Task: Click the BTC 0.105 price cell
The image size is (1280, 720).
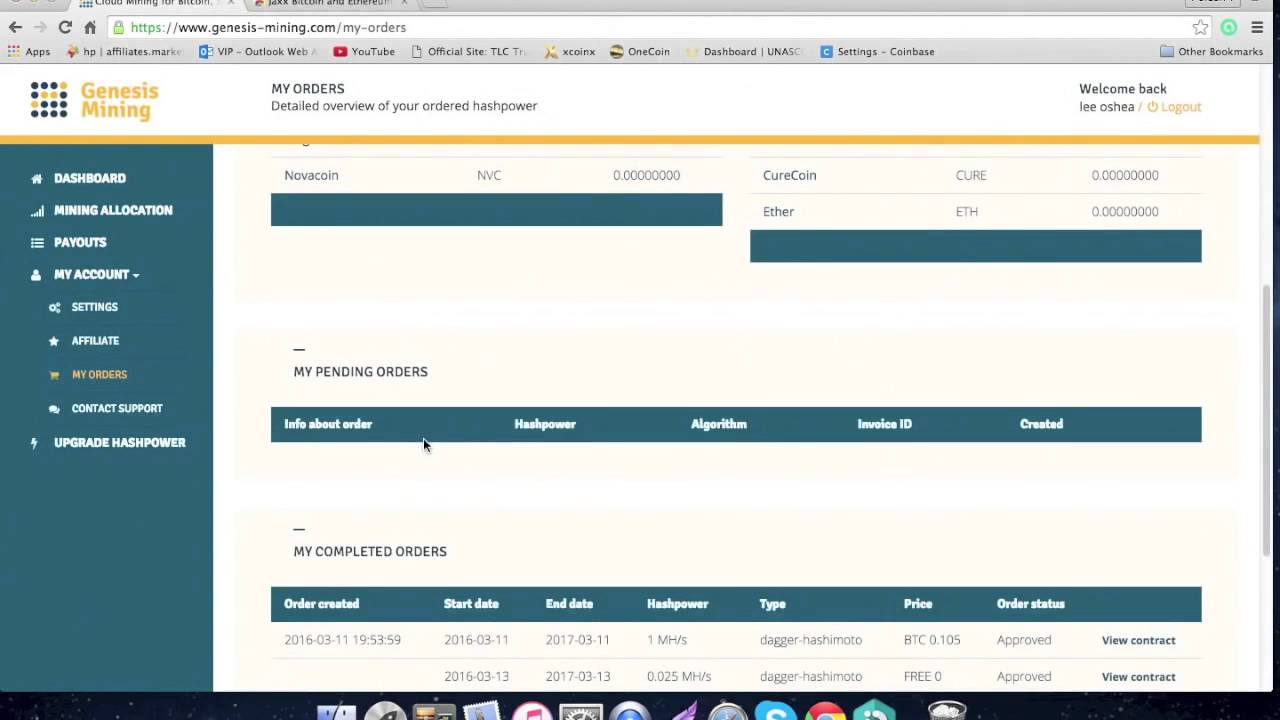Action: pyautogui.click(x=931, y=640)
